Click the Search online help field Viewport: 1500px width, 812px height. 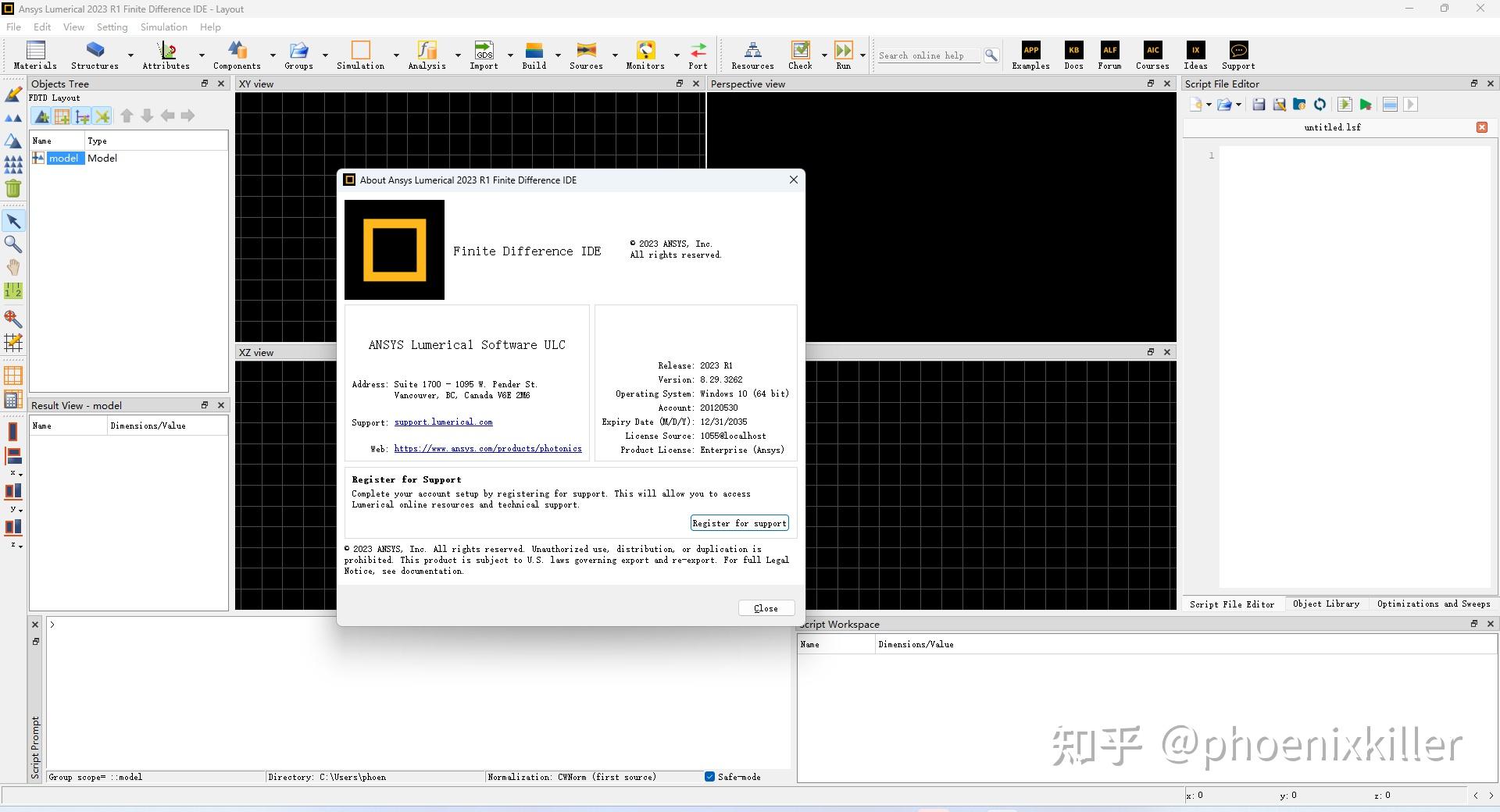[x=926, y=55]
